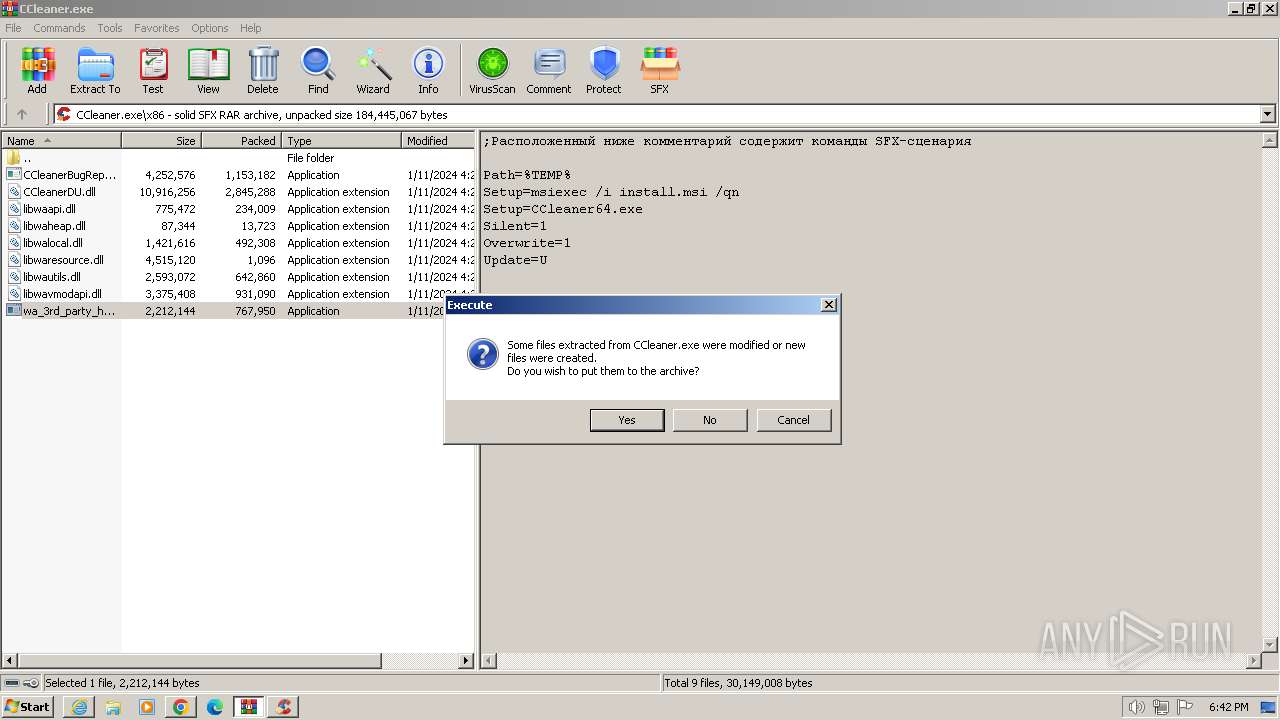
Task: Click Cancel in the Execute dialog
Action: point(794,420)
